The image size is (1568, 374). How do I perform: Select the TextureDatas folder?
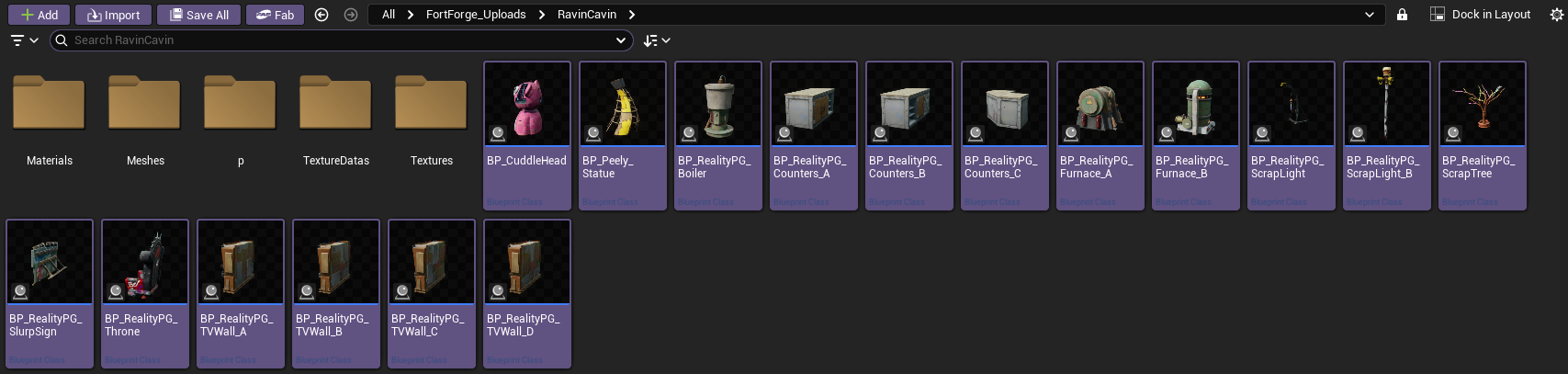point(336,118)
